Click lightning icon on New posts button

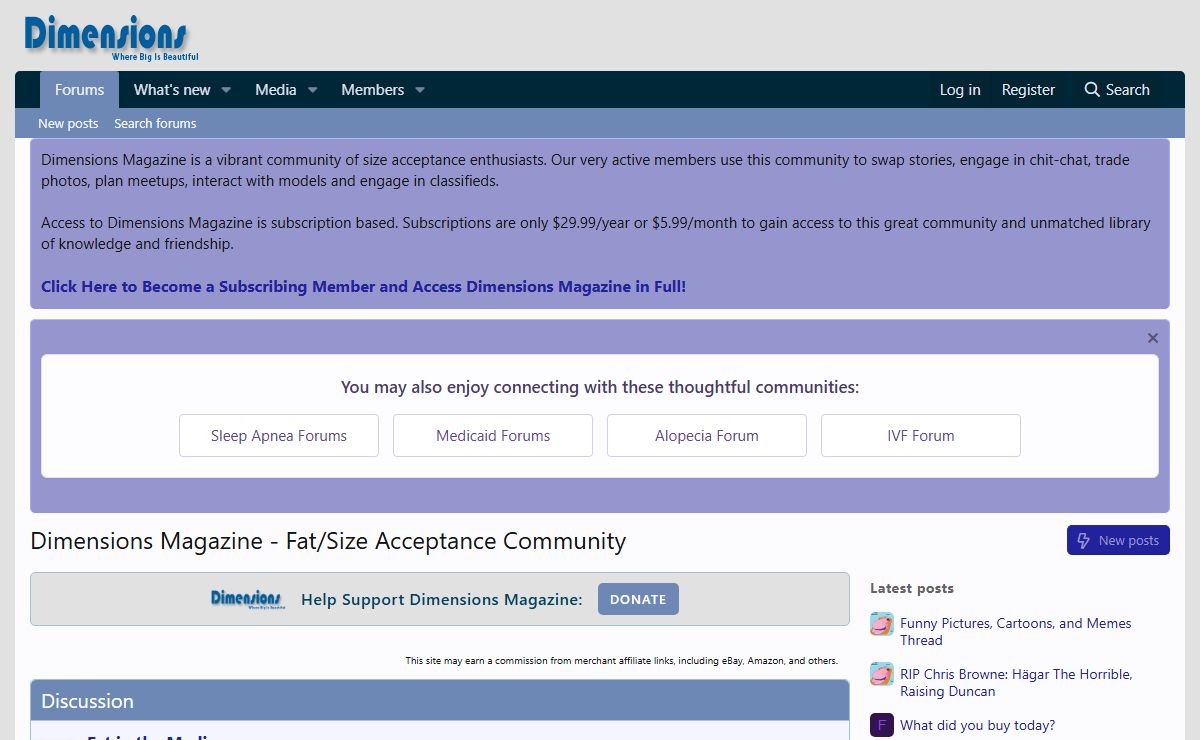point(1083,541)
